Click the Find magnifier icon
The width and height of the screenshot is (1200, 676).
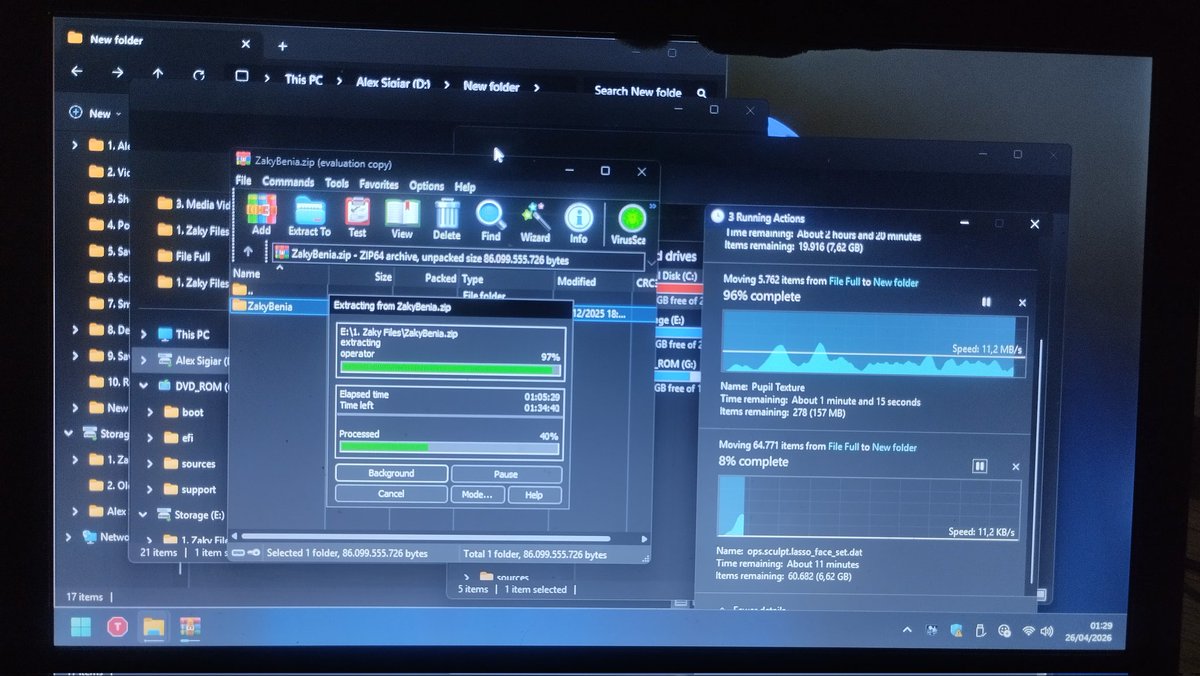click(x=490, y=220)
